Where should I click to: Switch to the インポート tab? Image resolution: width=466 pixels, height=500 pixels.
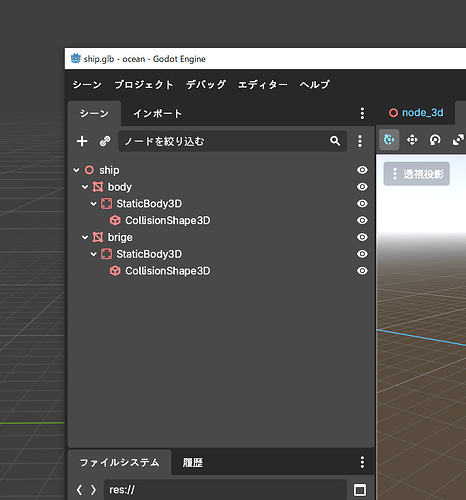pos(158,114)
